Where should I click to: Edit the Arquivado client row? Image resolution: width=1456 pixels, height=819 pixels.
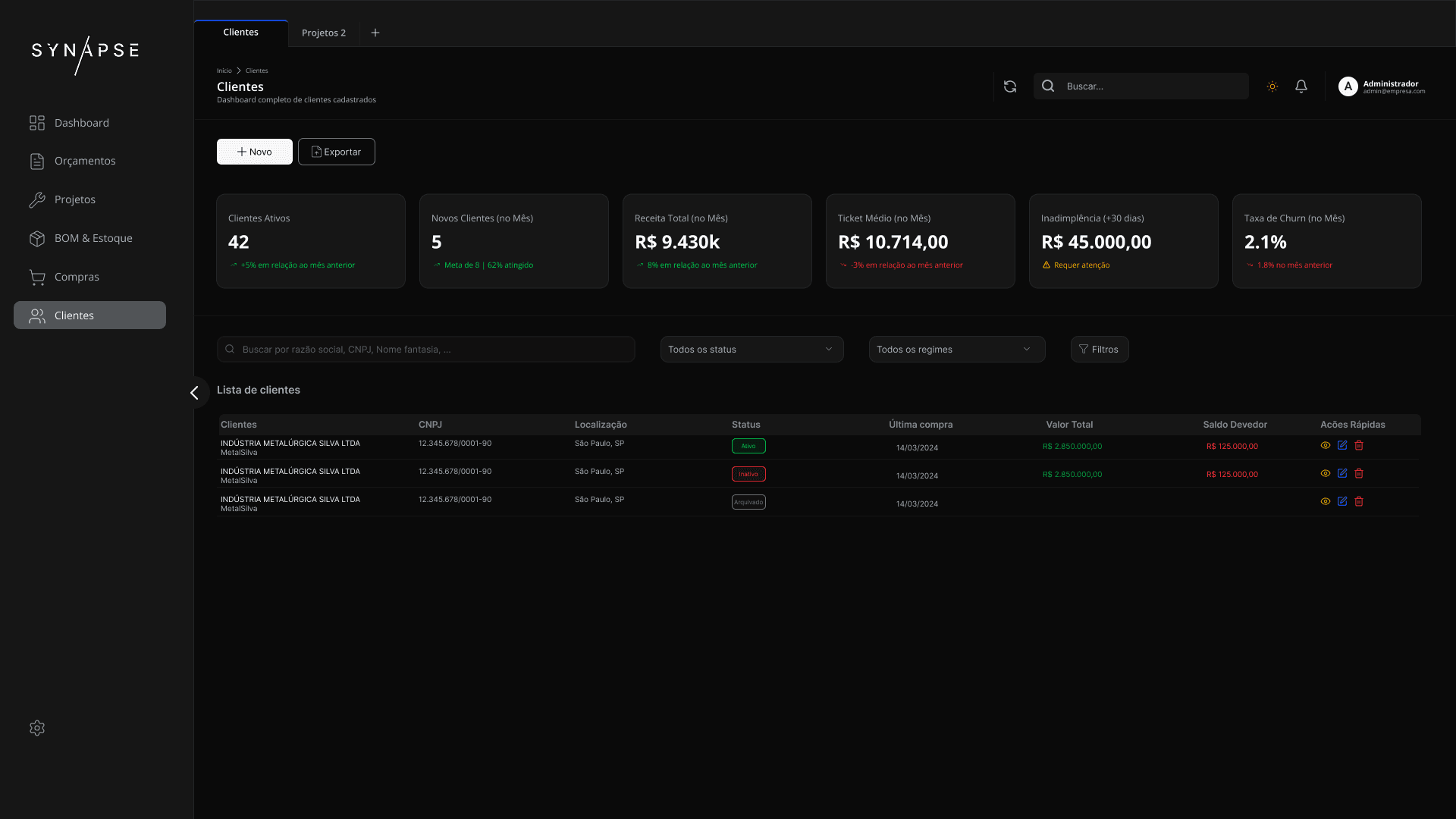[1342, 502]
